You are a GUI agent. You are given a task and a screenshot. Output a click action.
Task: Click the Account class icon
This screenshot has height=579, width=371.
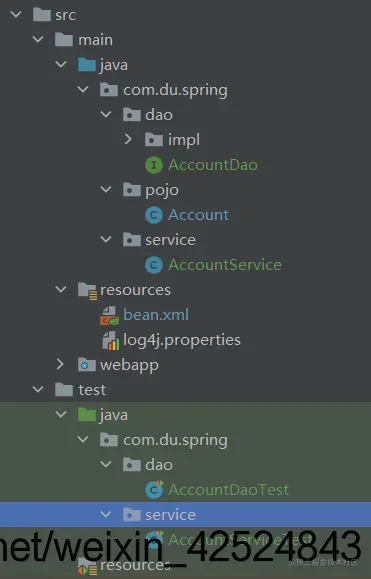tap(154, 215)
